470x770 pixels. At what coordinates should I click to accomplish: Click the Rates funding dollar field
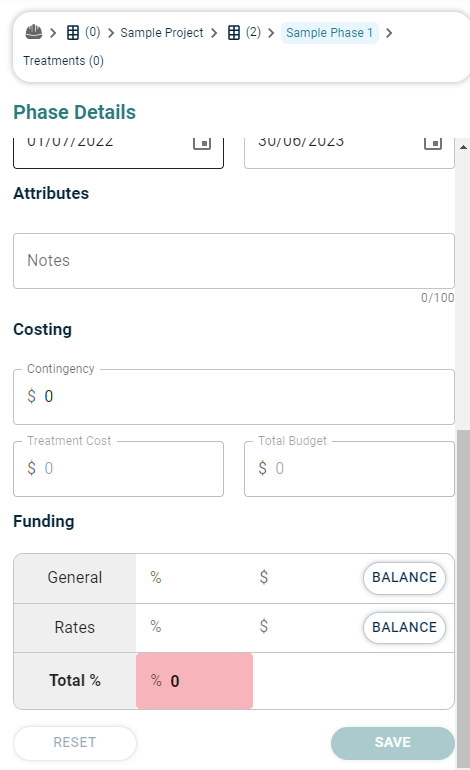coord(304,627)
